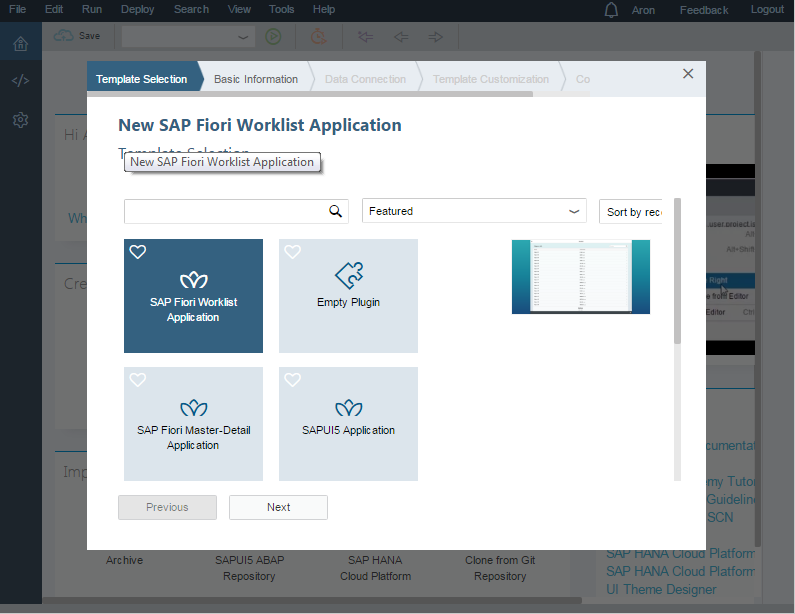Image resolution: width=795 pixels, height=614 pixels.
Task: Favorite the Empty Plugin tile
Action: point(293,251)
